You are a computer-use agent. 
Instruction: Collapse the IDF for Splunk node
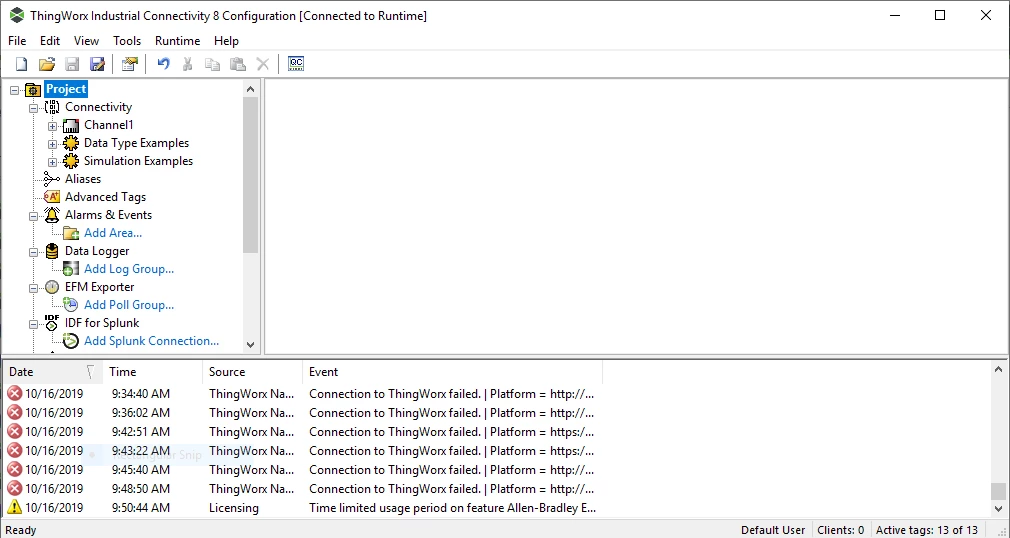coord(33,324)
